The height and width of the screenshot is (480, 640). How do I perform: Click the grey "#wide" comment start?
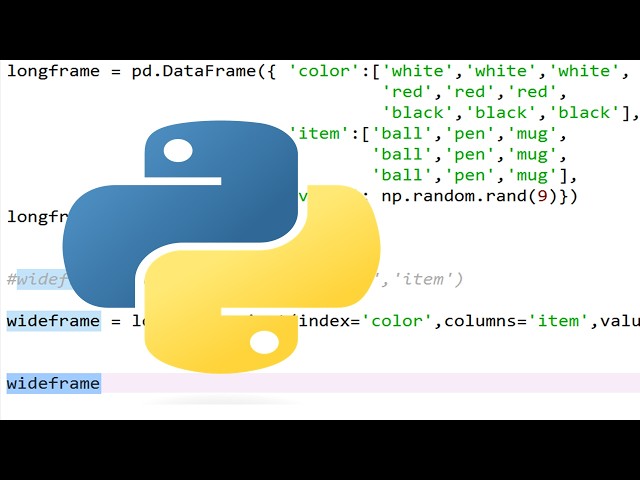tap(32, 280)
